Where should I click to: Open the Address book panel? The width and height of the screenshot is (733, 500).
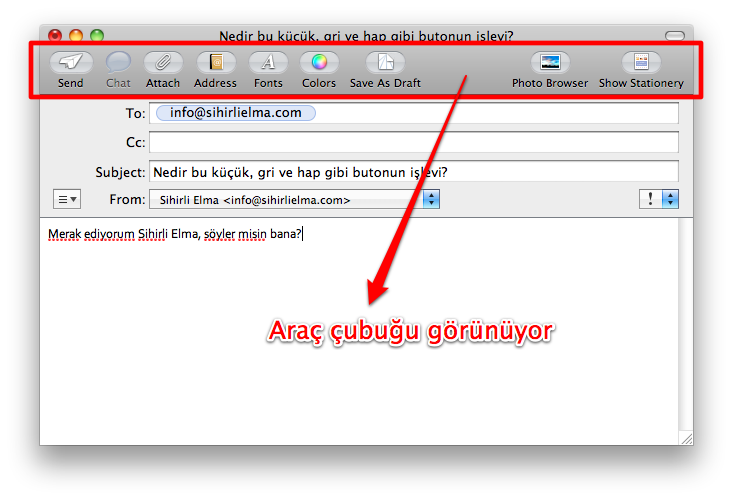215,63
